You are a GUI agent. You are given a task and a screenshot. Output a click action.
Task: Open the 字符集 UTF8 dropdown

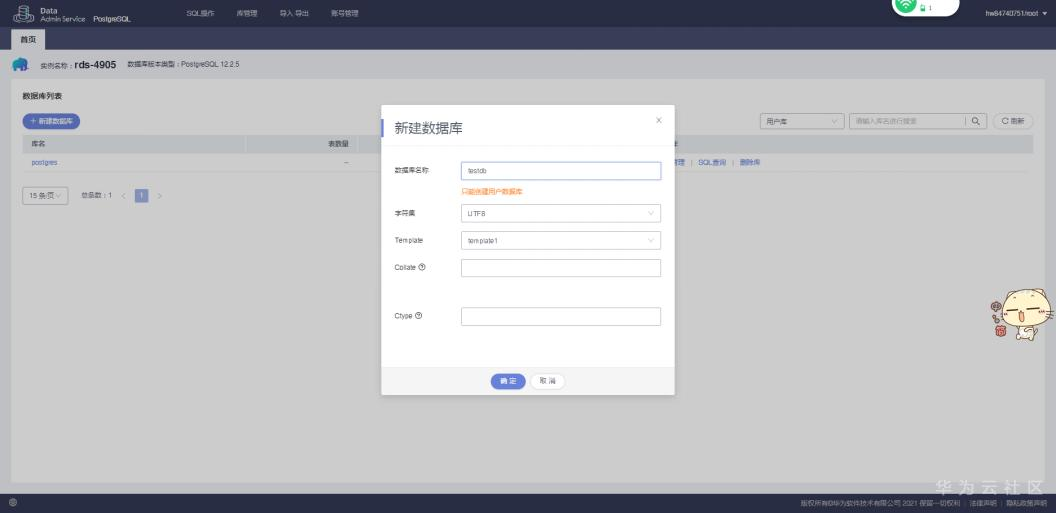(x=560, y=213)
